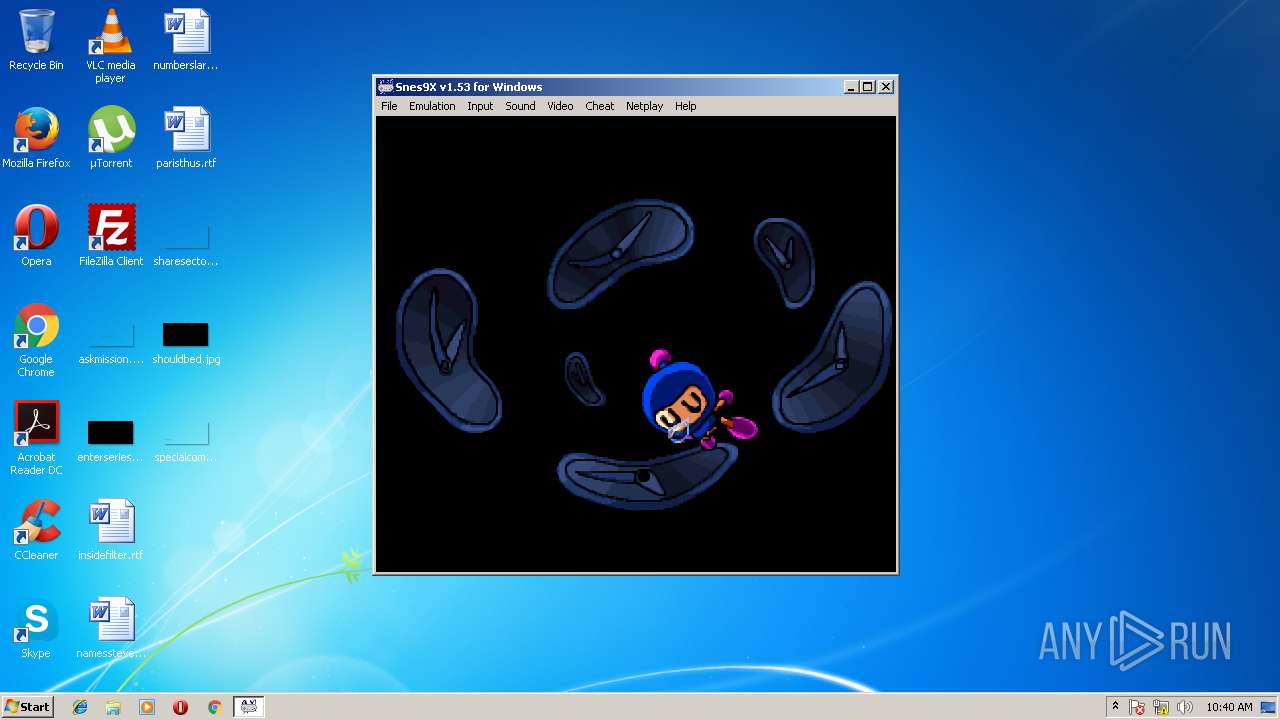
Task: Show hidden system tray icons
Action: [x=1115, y=707]
